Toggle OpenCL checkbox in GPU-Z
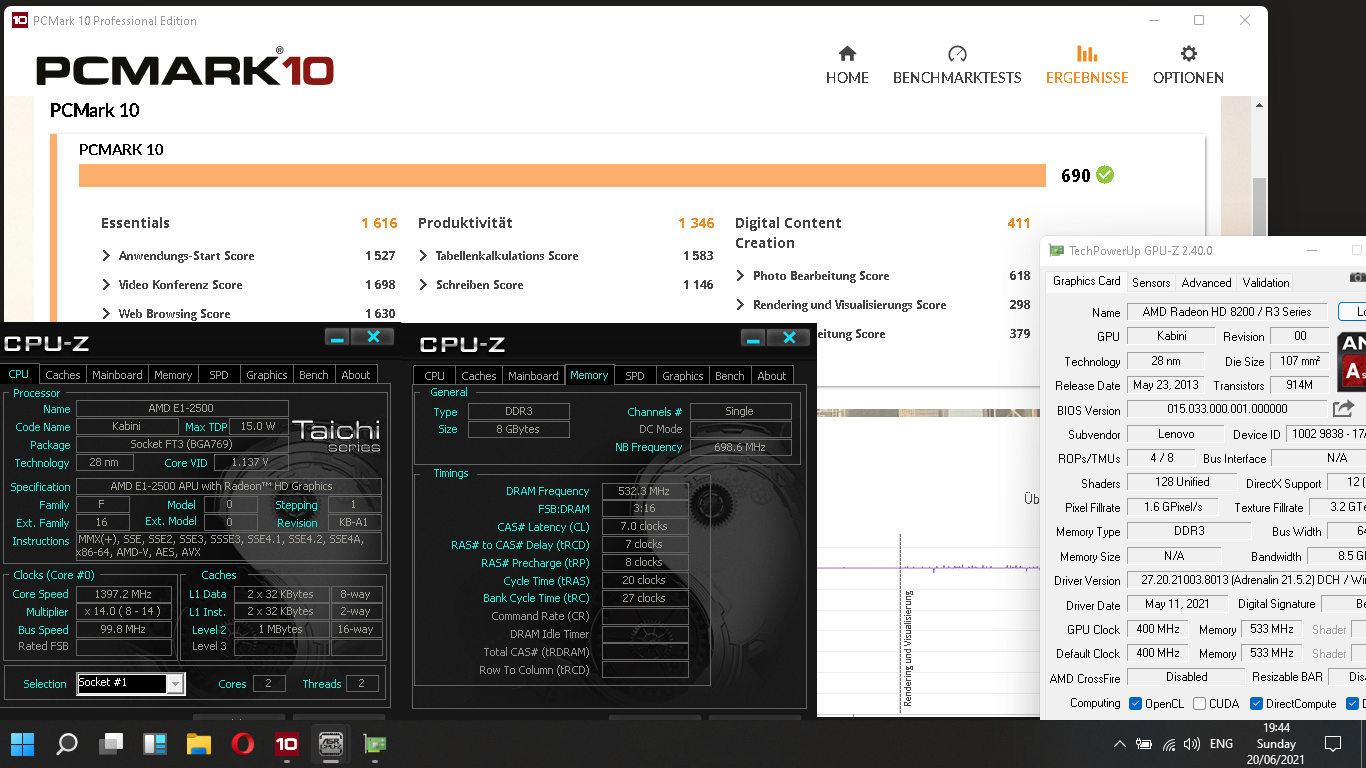1366x768 pixels. pyautogui.click(x=1136, y=703)
